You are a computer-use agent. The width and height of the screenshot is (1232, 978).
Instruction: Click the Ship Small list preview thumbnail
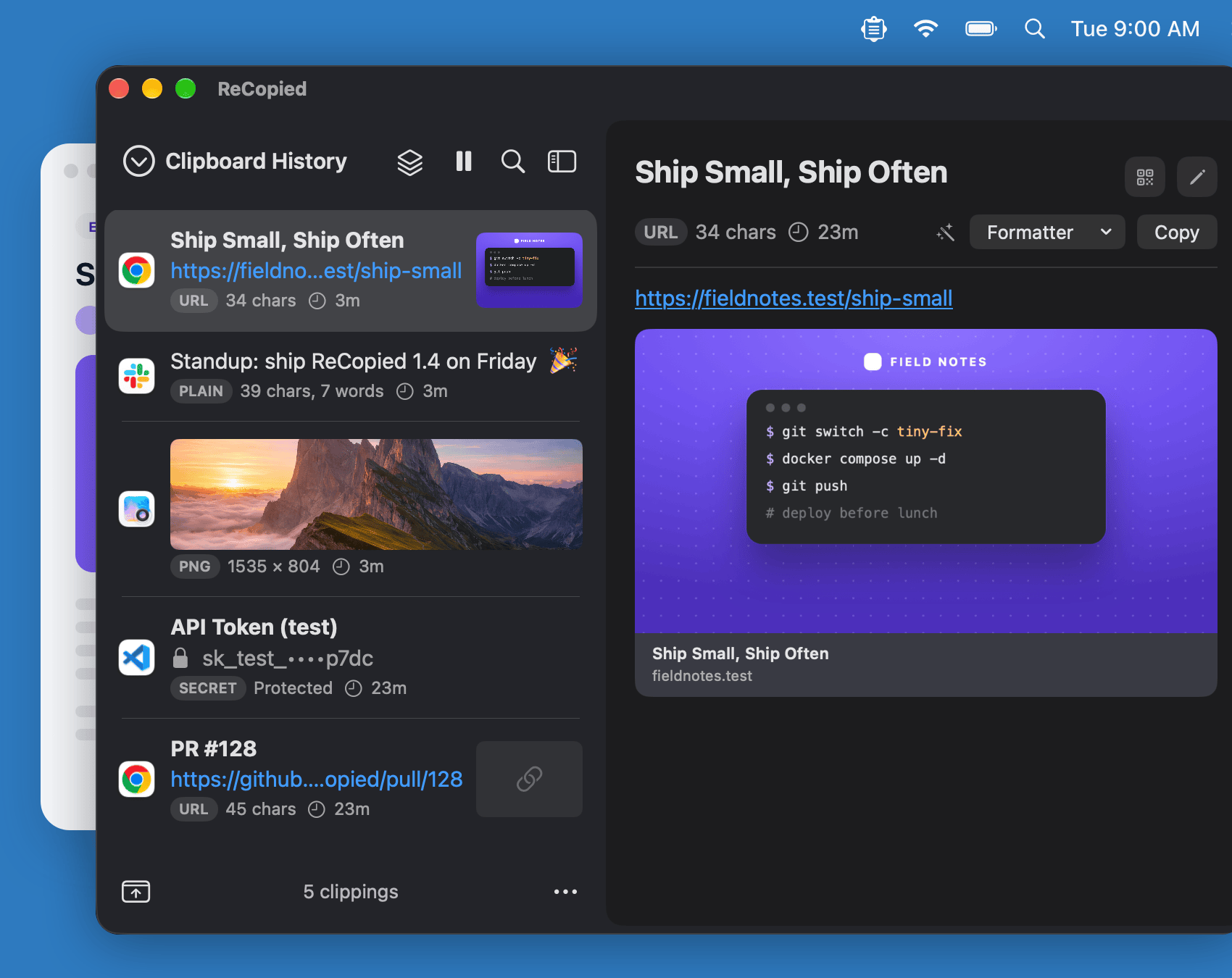tap(529, 270)
